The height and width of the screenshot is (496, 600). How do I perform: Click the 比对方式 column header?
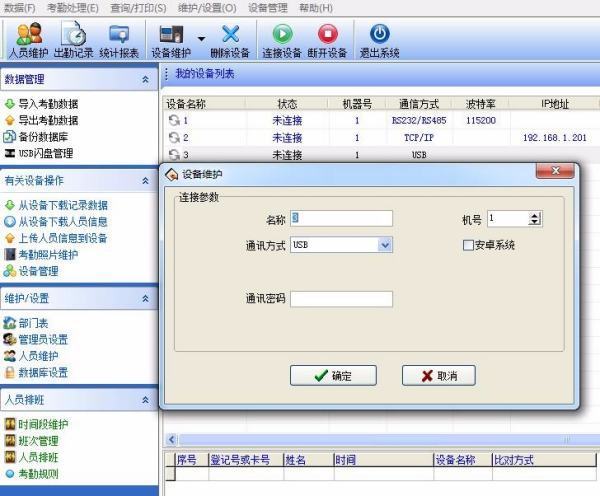pyautogui.click(x=544, y=460)
